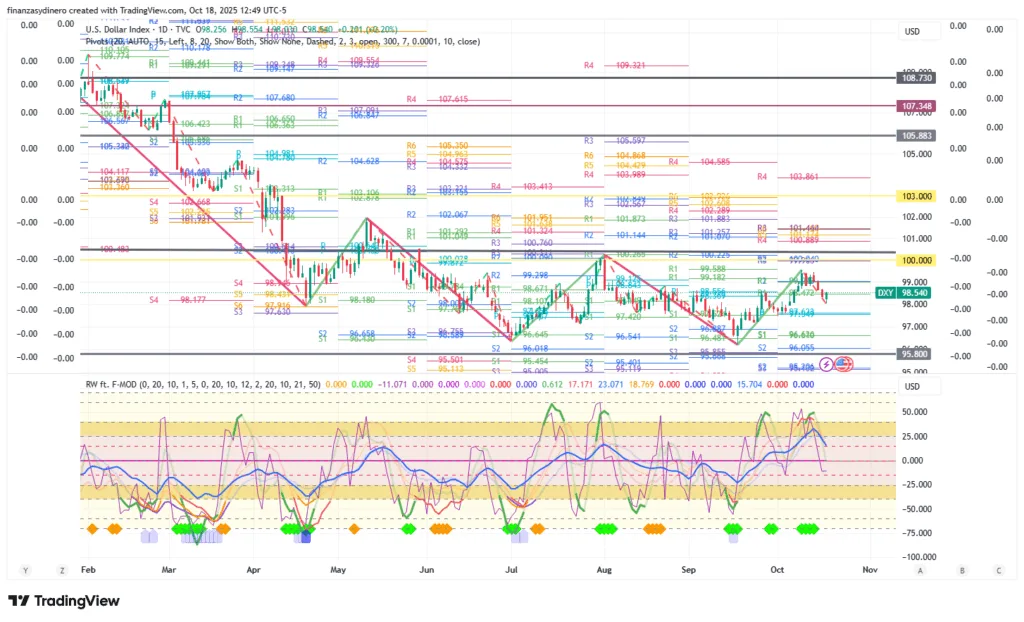The height and width of the screenshot is (622, 1024).
Task: Click the yellow 100.000 price level label
Action: 916,260
